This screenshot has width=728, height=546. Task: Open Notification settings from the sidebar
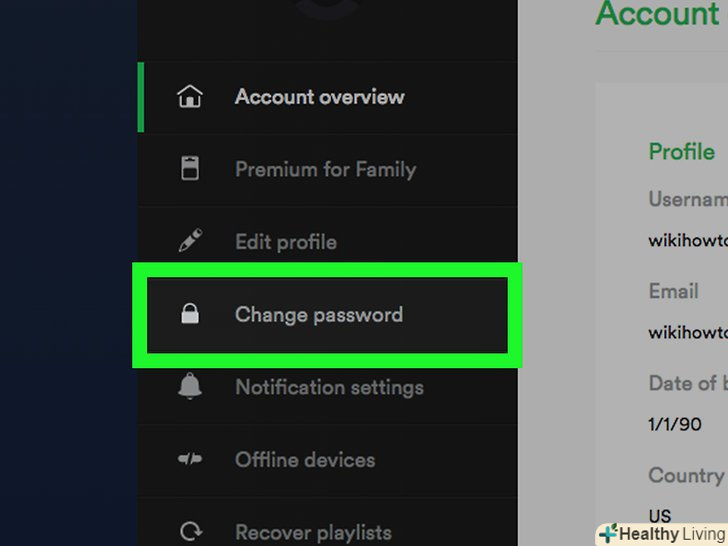point(329,387)
